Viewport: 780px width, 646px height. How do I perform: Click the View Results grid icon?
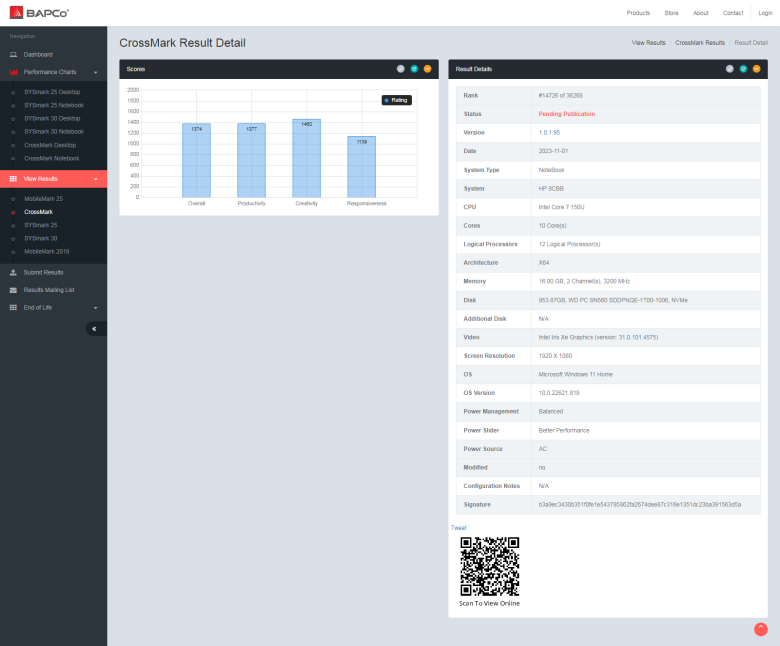click(13, 179)
